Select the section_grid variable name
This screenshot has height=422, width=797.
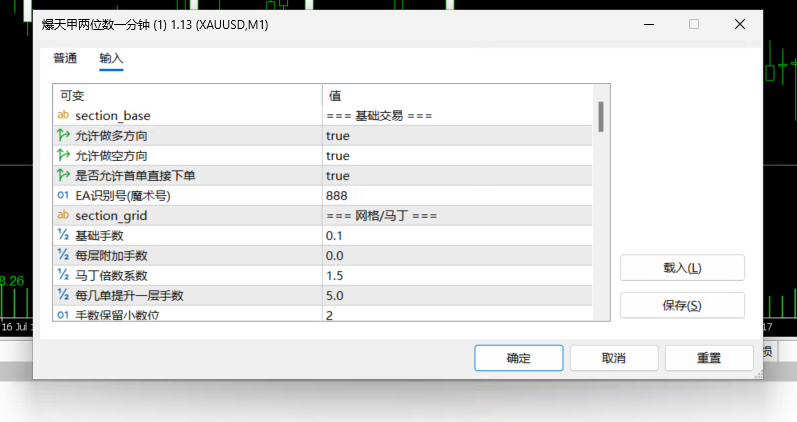click(x=111, y=216)
